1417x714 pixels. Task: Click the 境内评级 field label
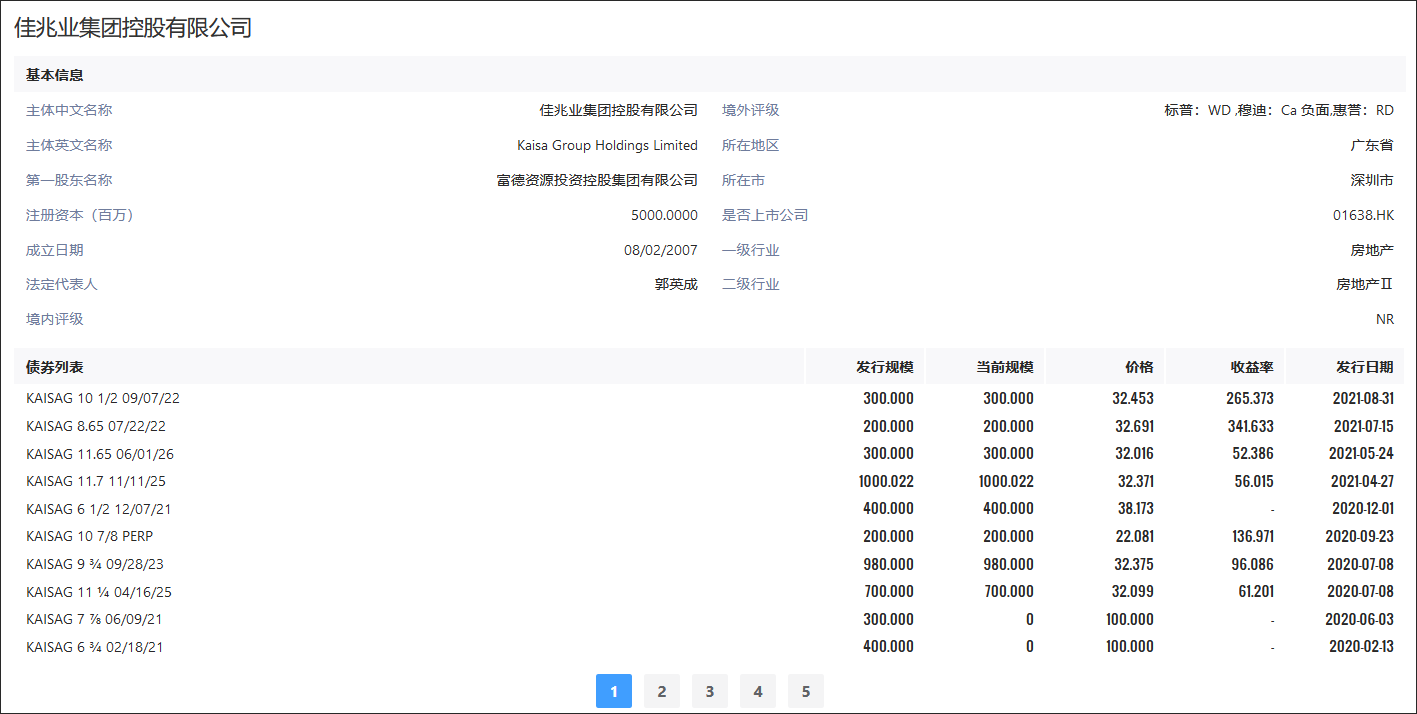(x=54, y=318)
